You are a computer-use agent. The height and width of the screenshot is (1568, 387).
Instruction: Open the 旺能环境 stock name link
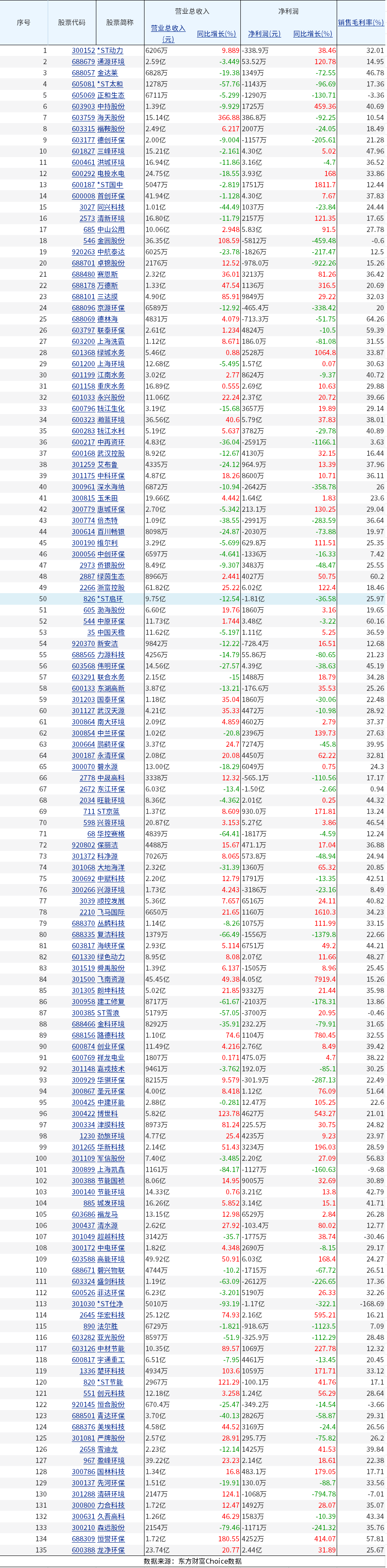point(111,801)
